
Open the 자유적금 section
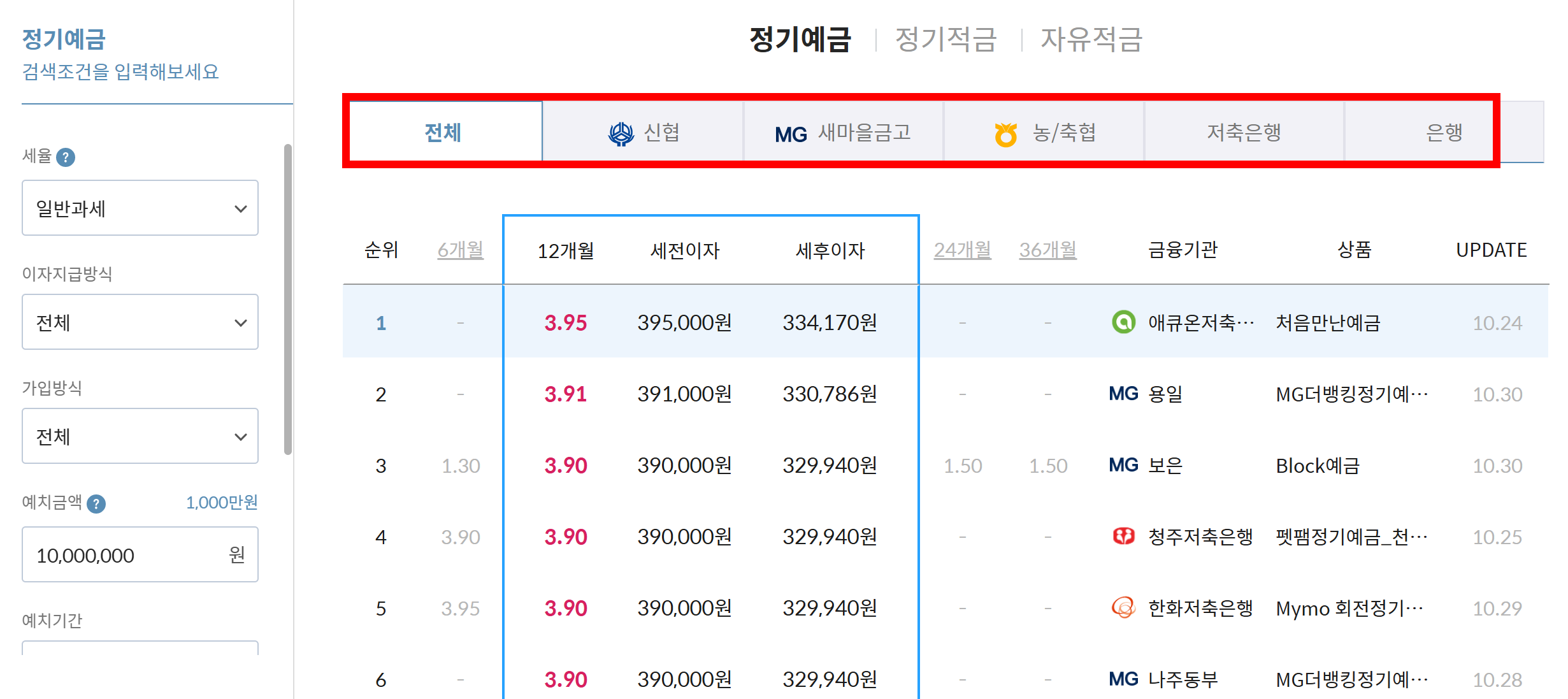1091,40
